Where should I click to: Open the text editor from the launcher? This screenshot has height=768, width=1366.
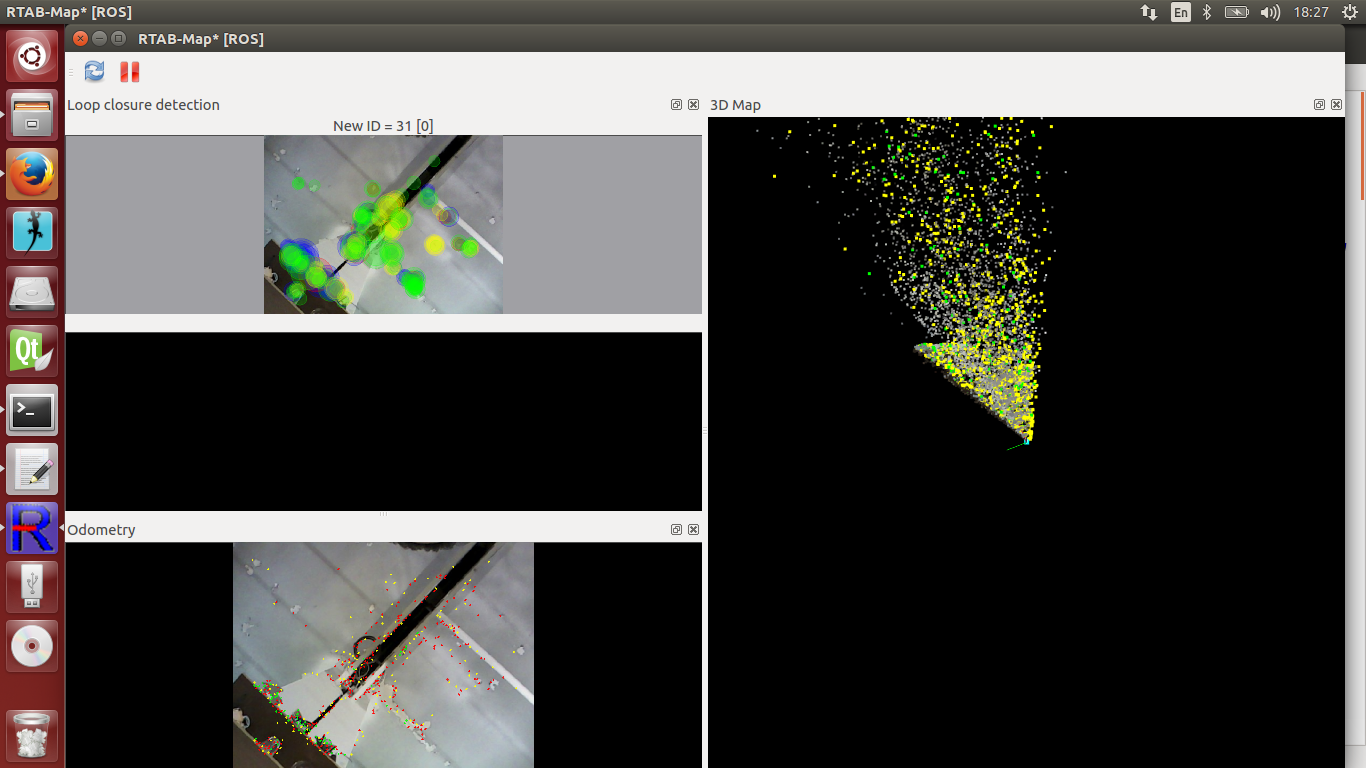[32, 469]
